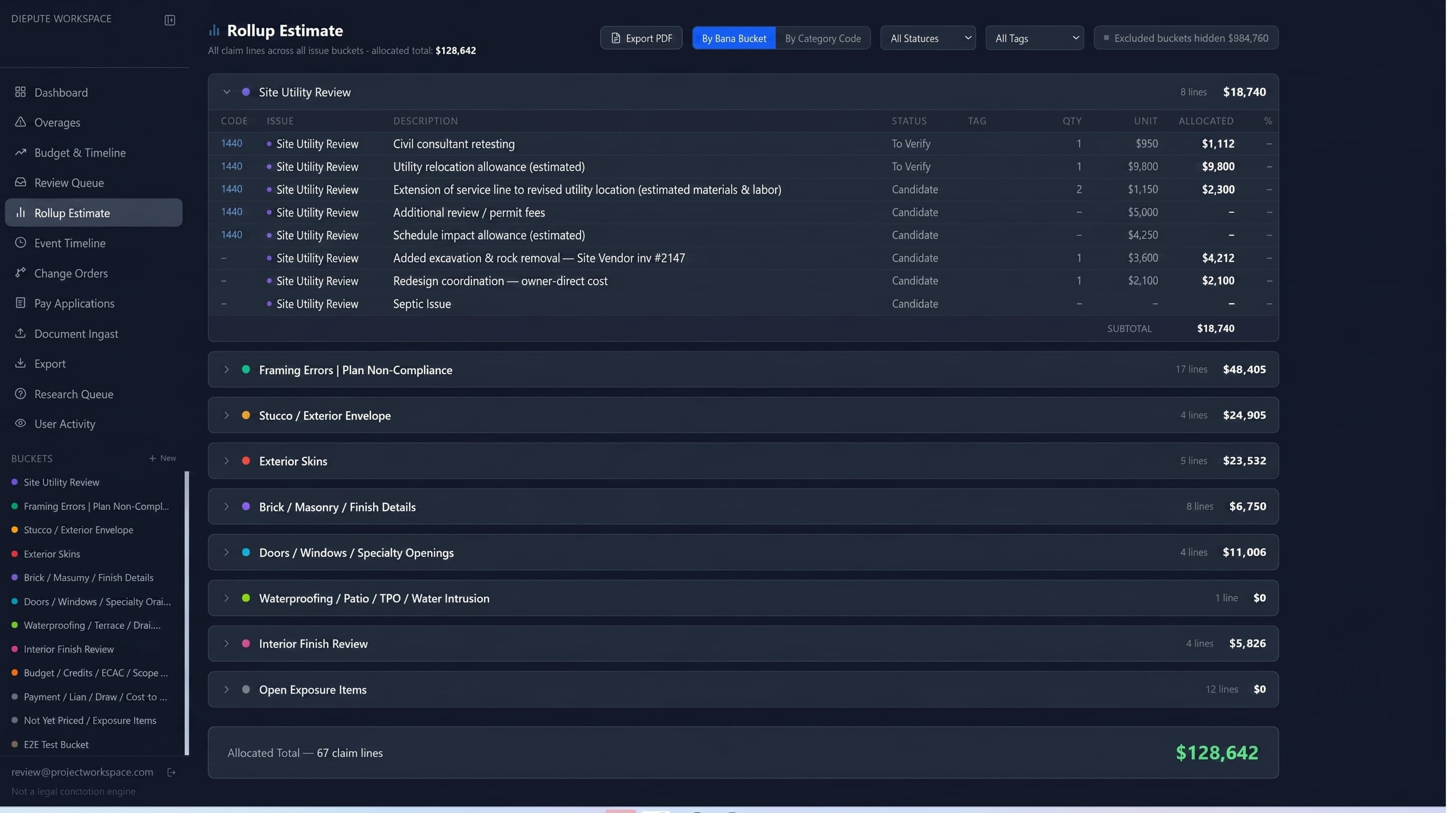Click the Overages warning triangle icon

(x=20, y=122)
